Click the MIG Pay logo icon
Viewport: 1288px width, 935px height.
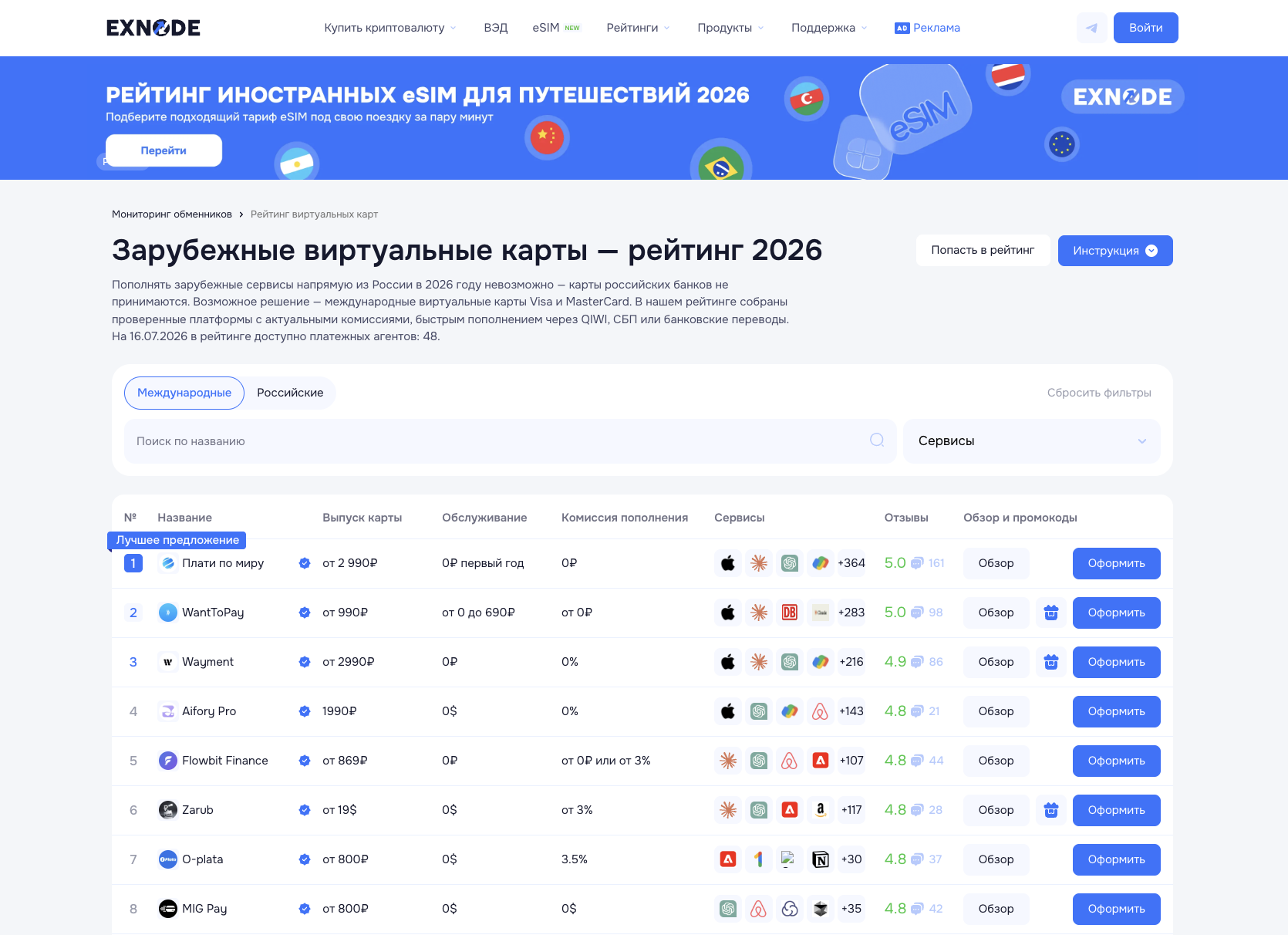pyautogui.click(x=168, y=909)
